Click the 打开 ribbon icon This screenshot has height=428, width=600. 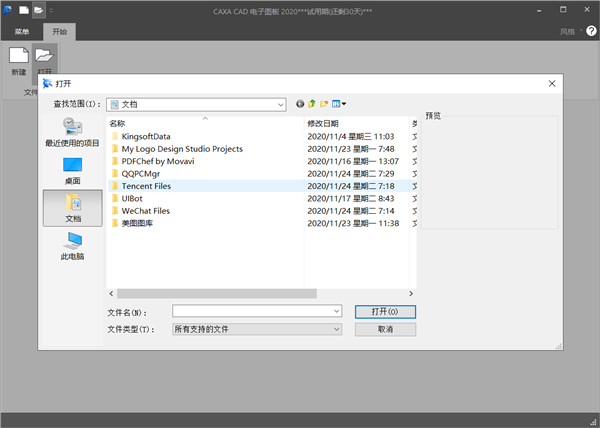(44, 56)
